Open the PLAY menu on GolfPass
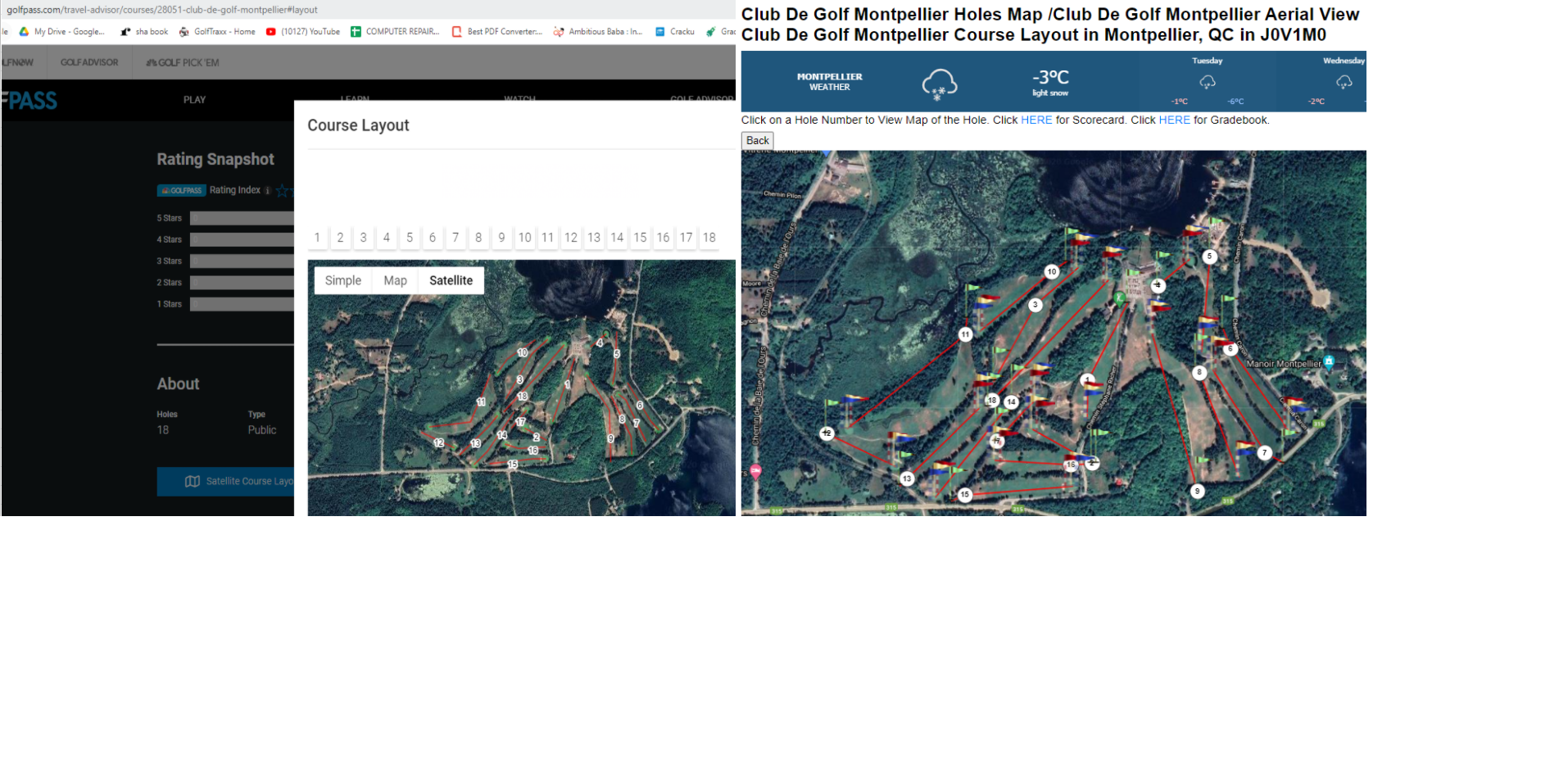1568x766 pixels. pyautogui.click(x=195, y=100)
